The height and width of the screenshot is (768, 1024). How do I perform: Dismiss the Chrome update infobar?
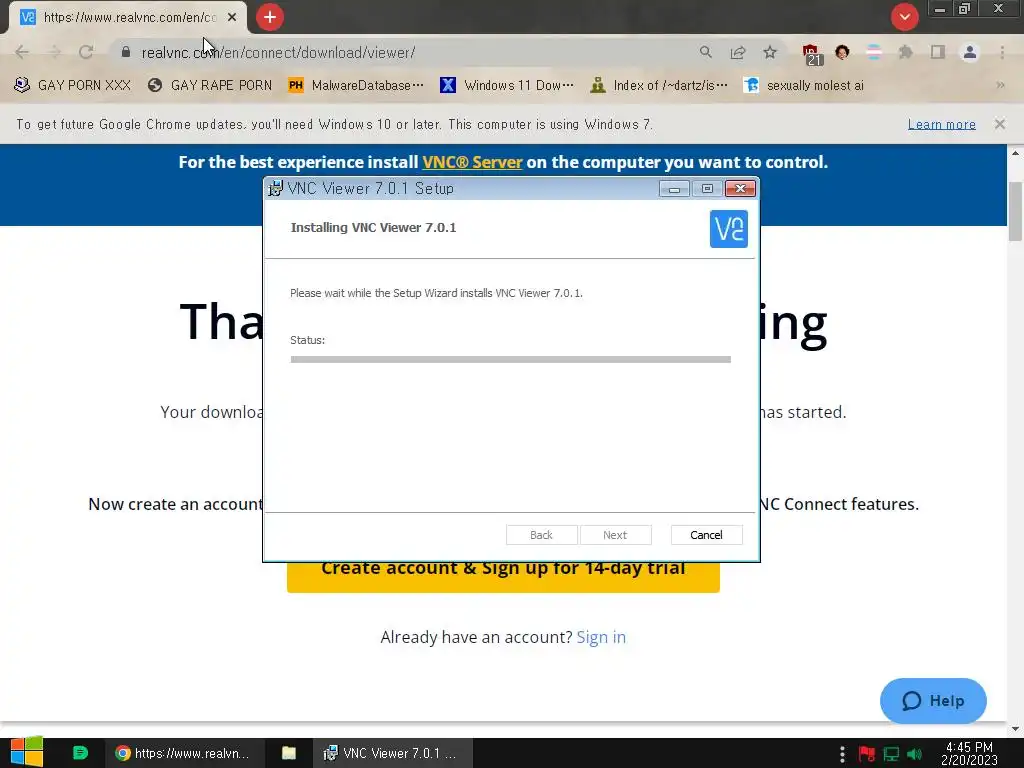(x=999, y=124)
